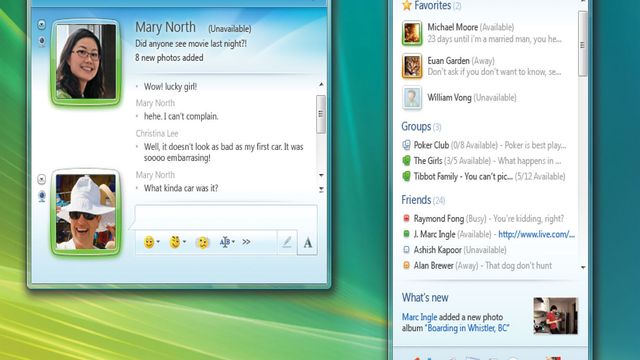Click Michael Moore's display picture
The image size is (640, 360).
point(412,33)
